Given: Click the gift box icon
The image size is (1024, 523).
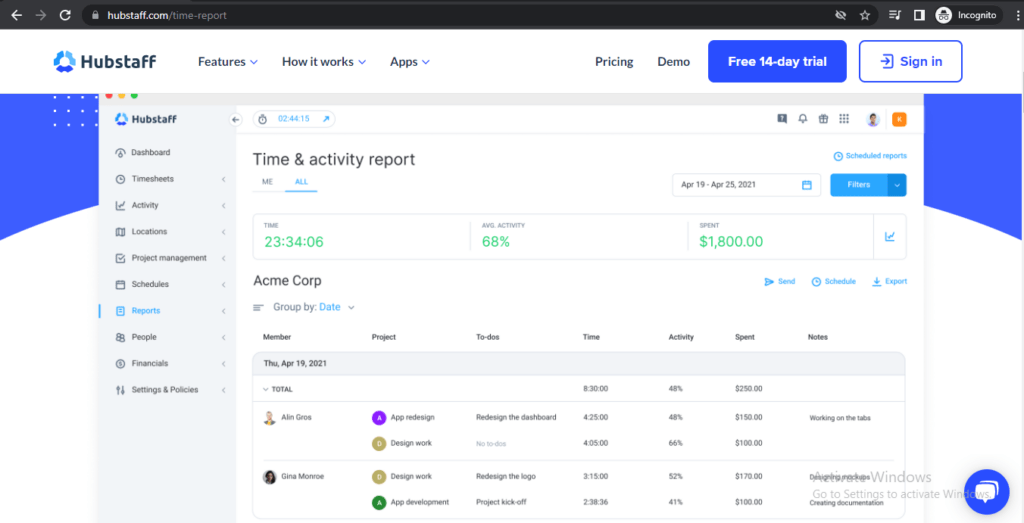Looking at the screenshot, I should 824,119.
